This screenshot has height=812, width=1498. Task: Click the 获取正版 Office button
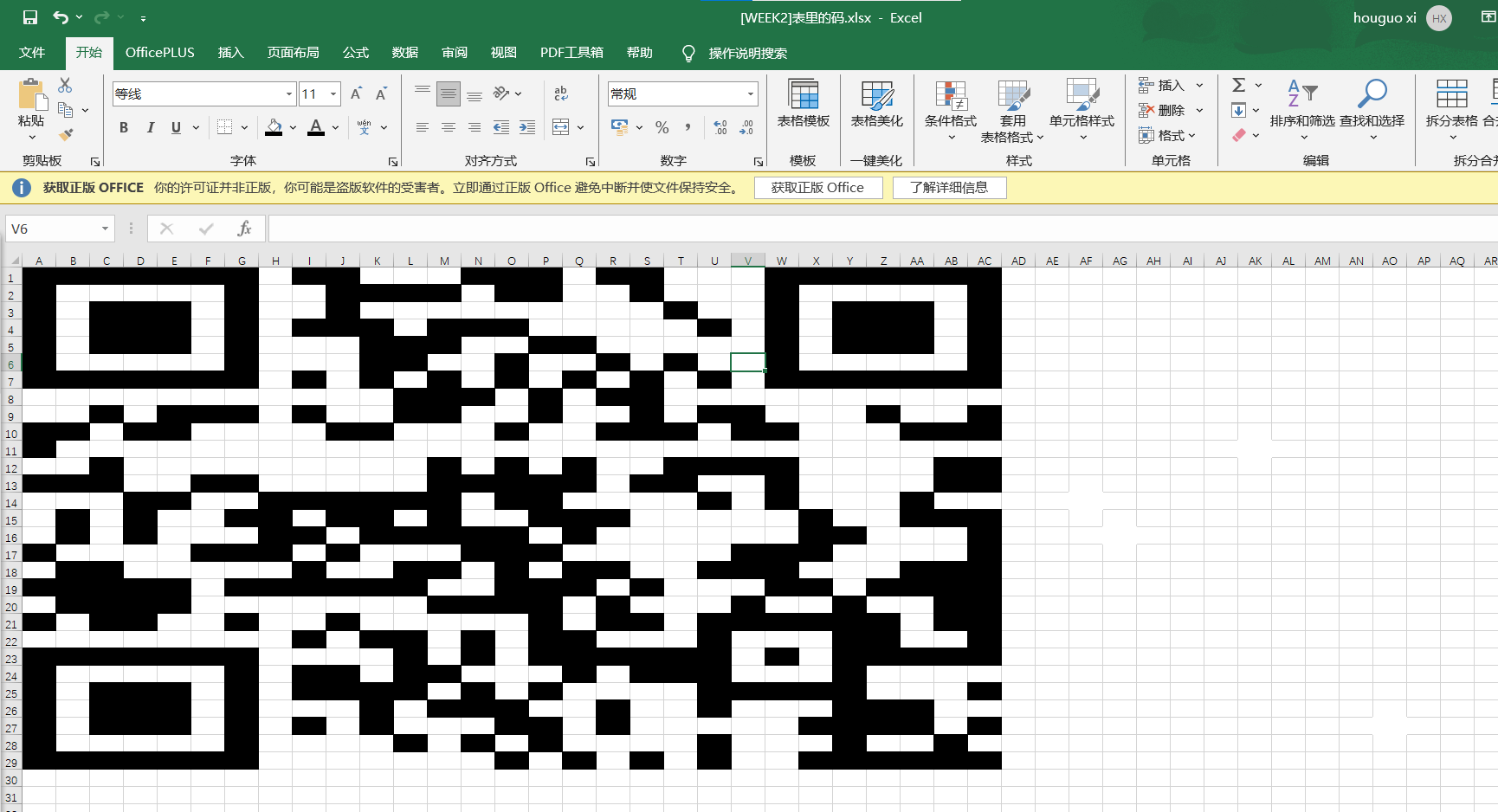click(x=818, y=188)
